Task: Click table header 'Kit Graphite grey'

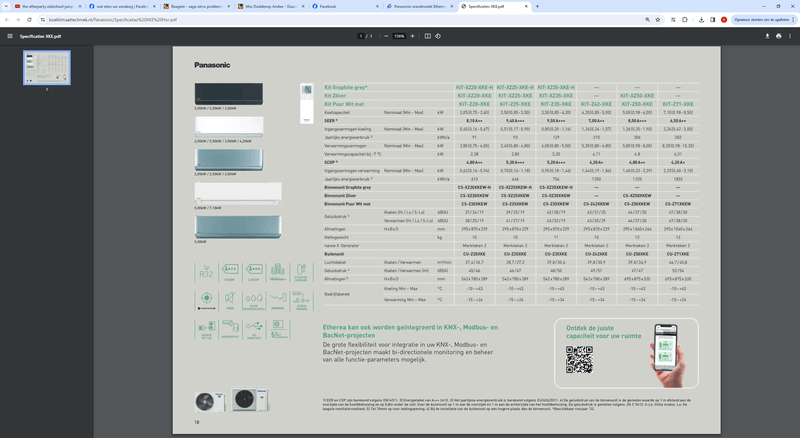Action: click(345, 87)
